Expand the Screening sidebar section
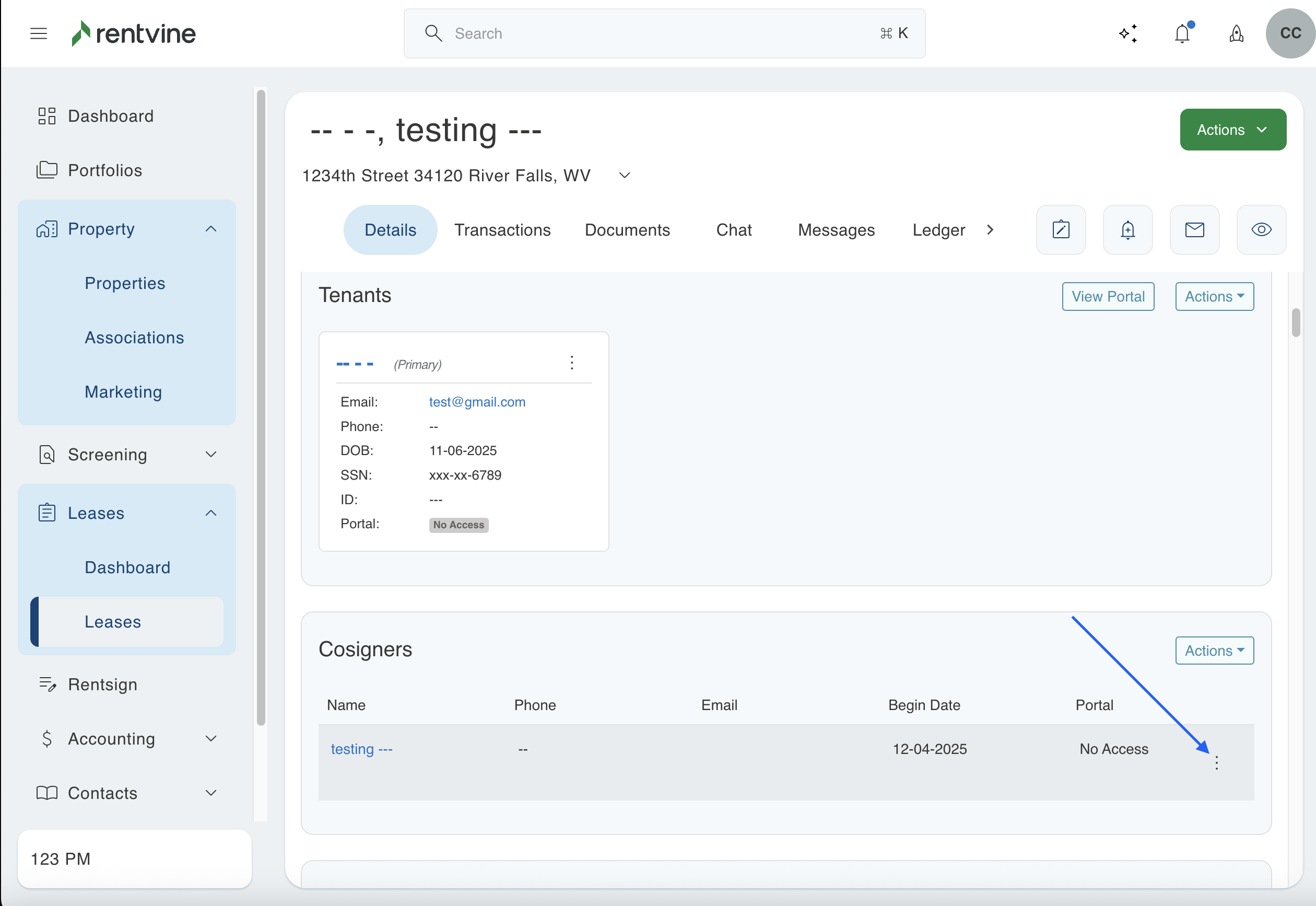 pyautogui.click(x=210, y=455)
